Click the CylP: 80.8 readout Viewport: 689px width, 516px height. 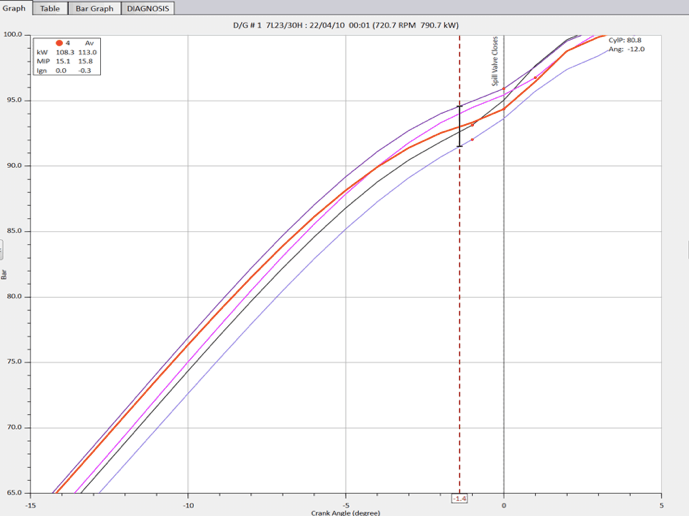[x=625, y=40]
